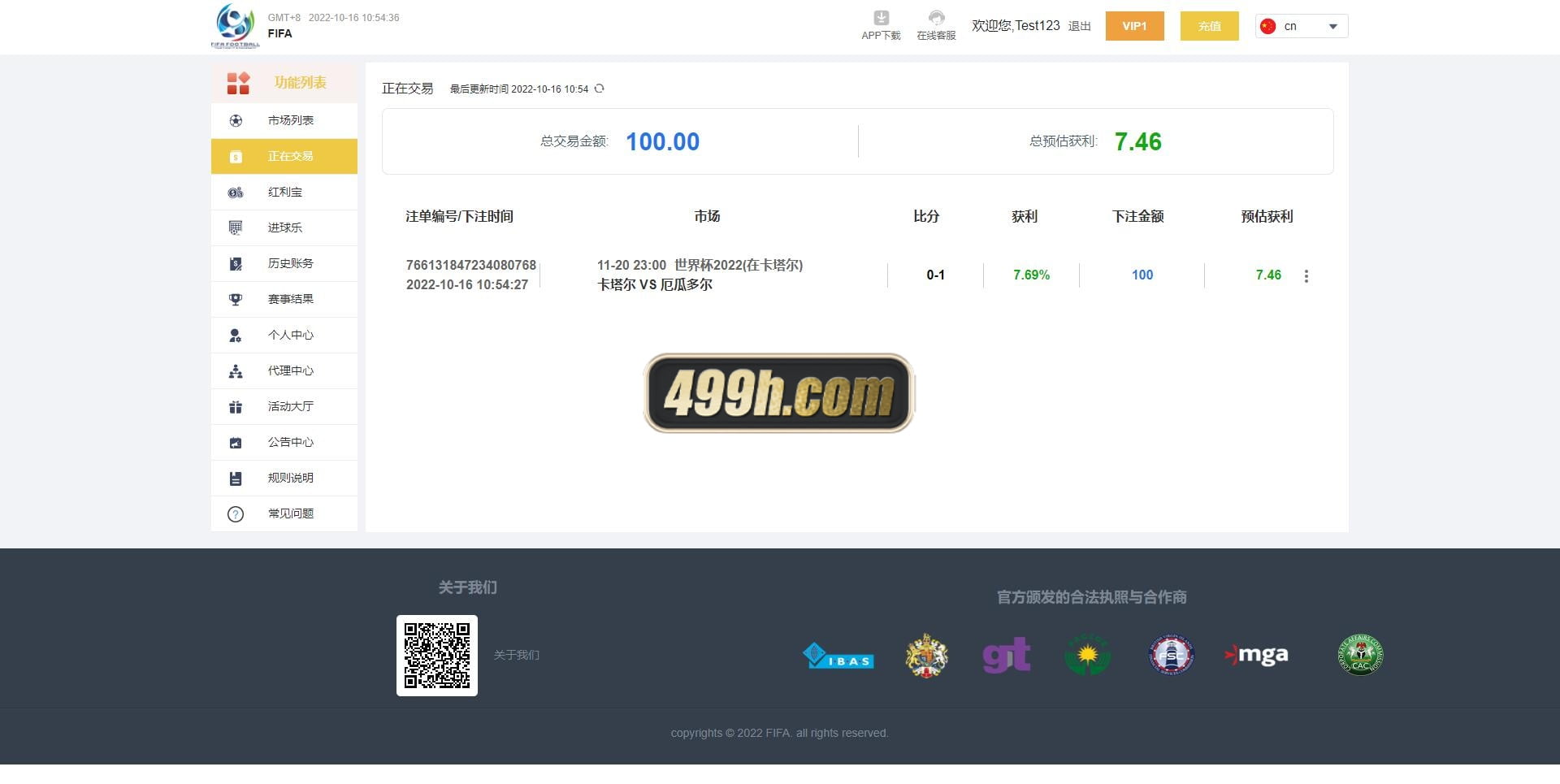Click the FSC circular badge logo
The image size is (1560, 784).
click(1171, 655)
